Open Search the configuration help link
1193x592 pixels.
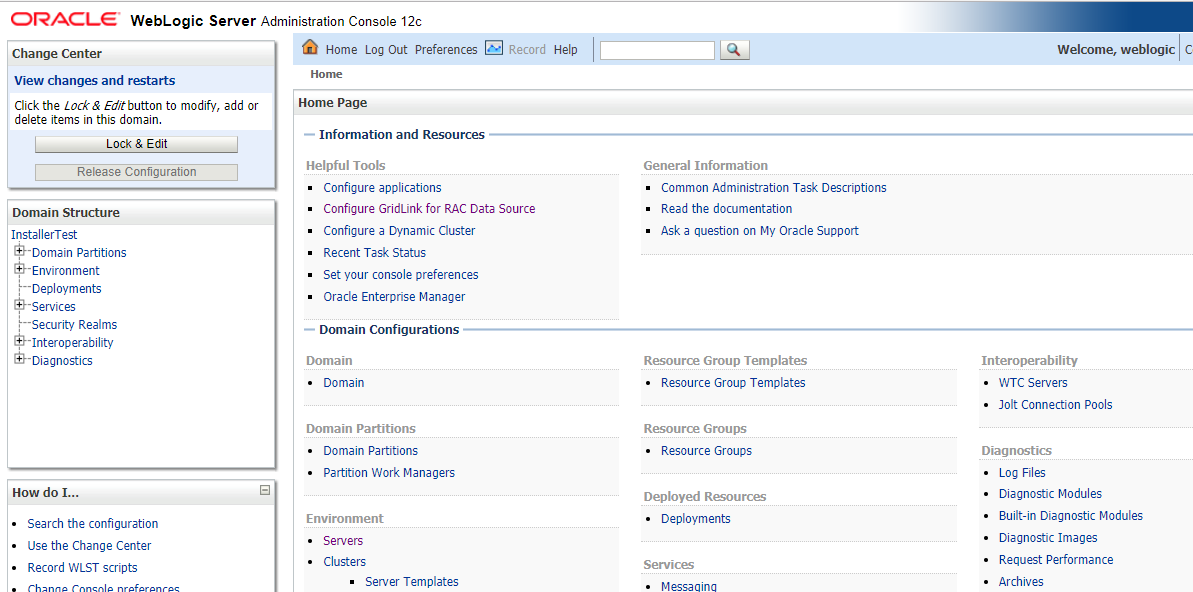tap(93, 524)
